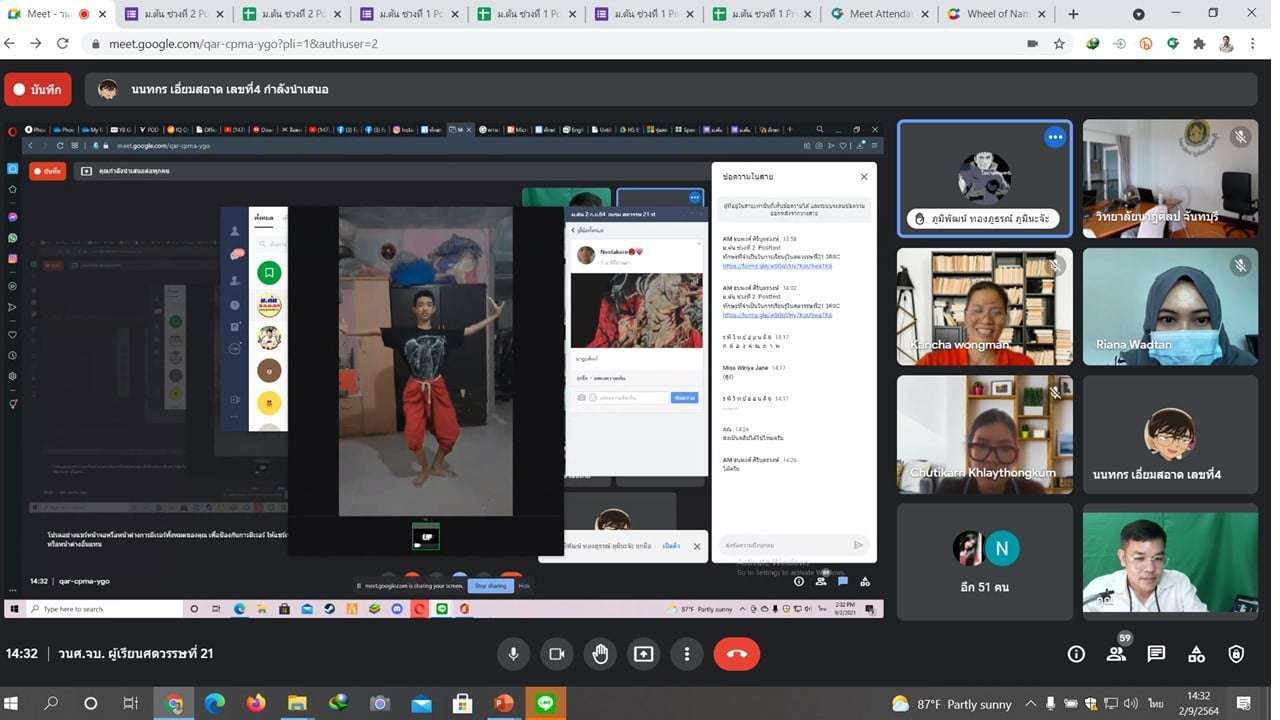Toggle the microphone in Meet controls
This screenshot has width=1280, height=720.
(513, 654)
